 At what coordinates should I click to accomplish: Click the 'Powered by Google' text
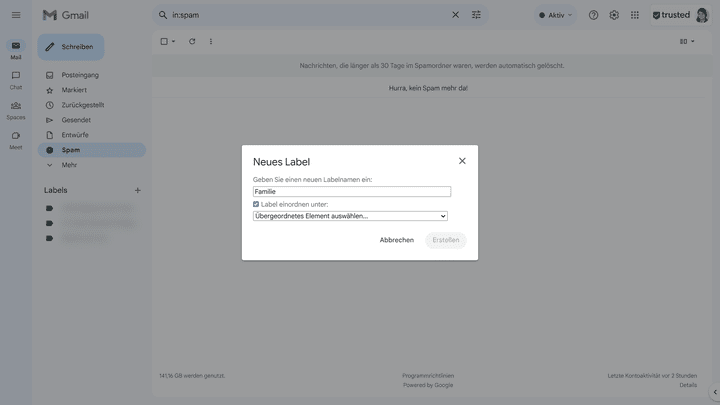click(428, 385)
